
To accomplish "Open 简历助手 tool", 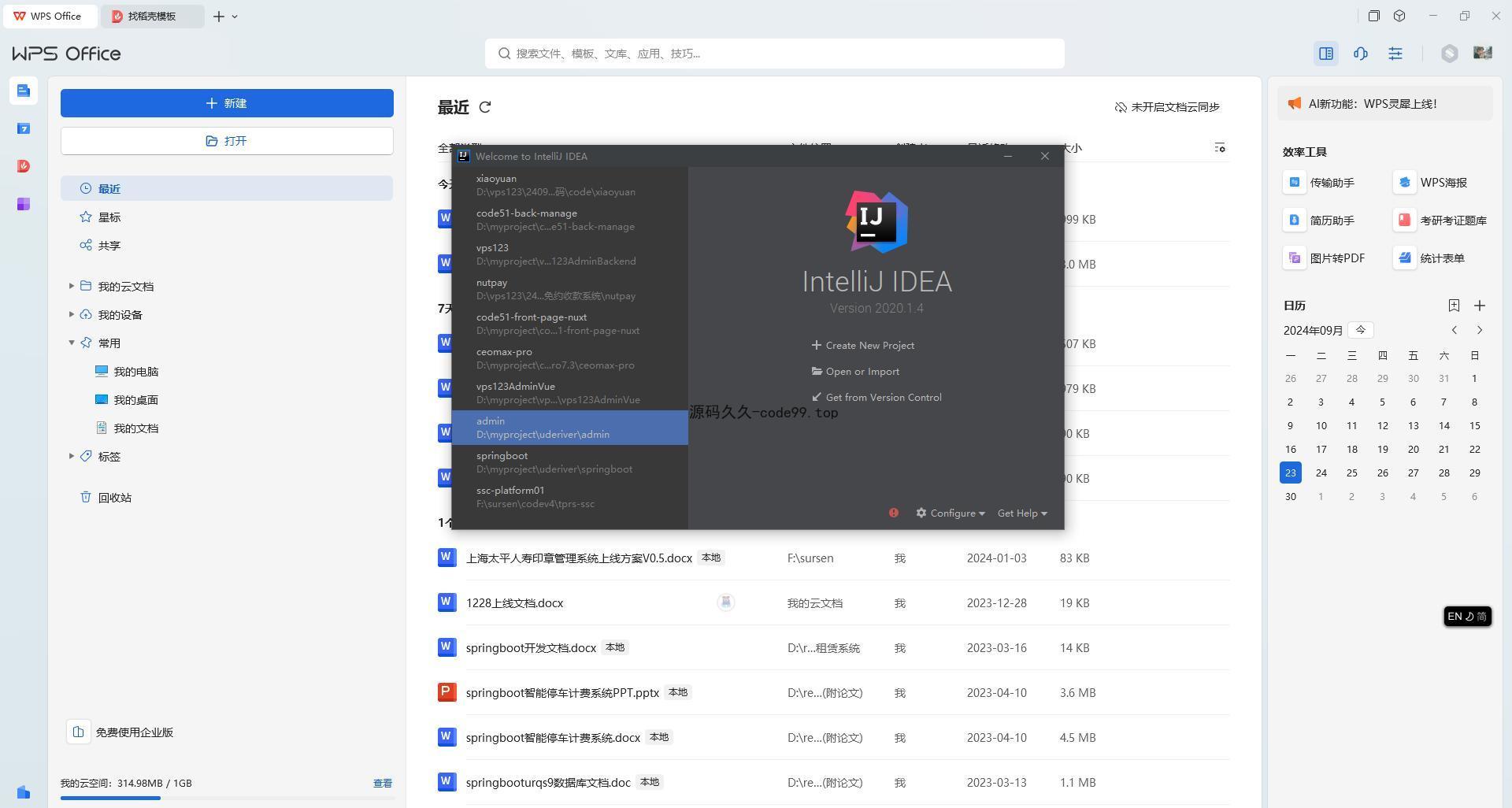I will 1319,221.
